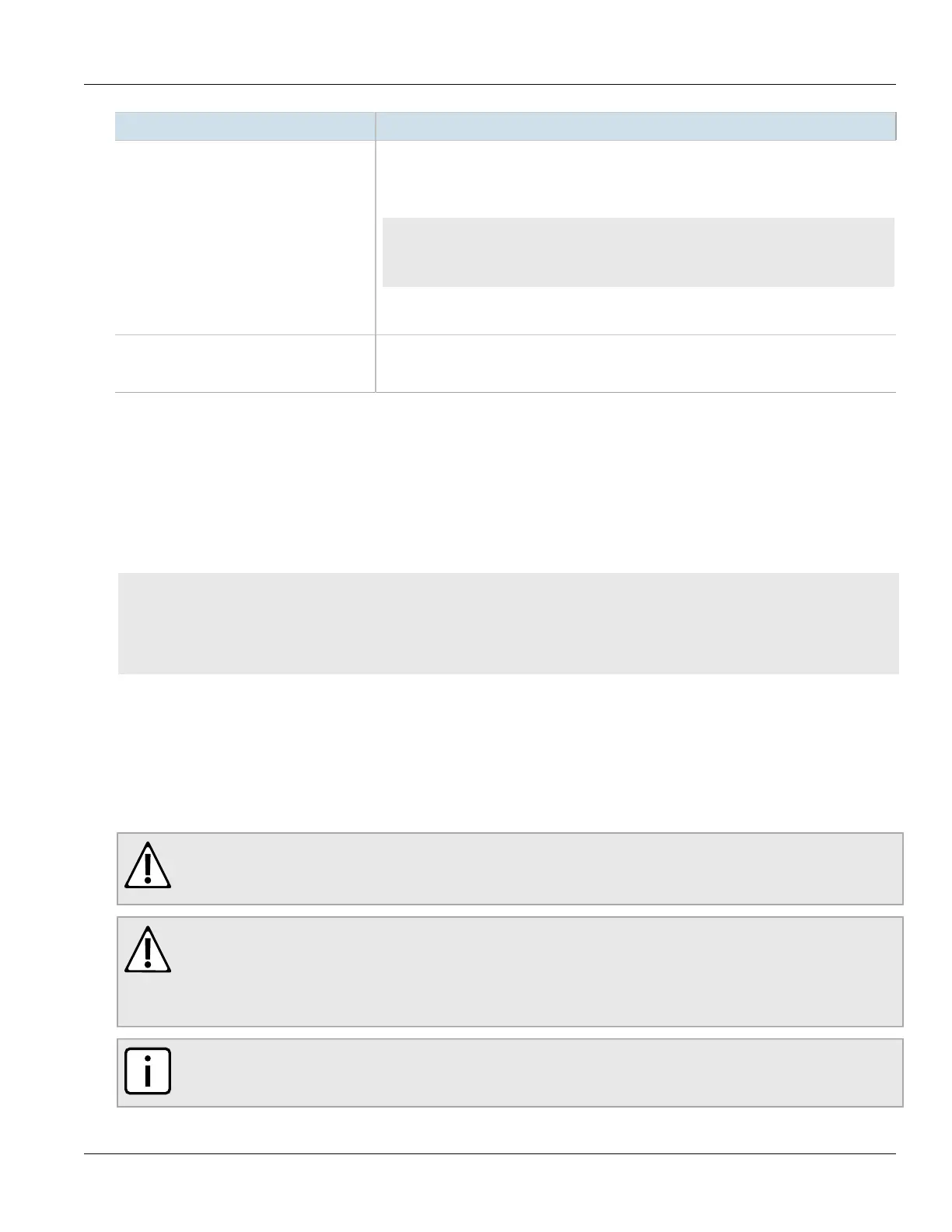The height and width of the screenshot is (1232, 952).
Task: Click the large gray code block mid-page
Action: pos(509,623)
